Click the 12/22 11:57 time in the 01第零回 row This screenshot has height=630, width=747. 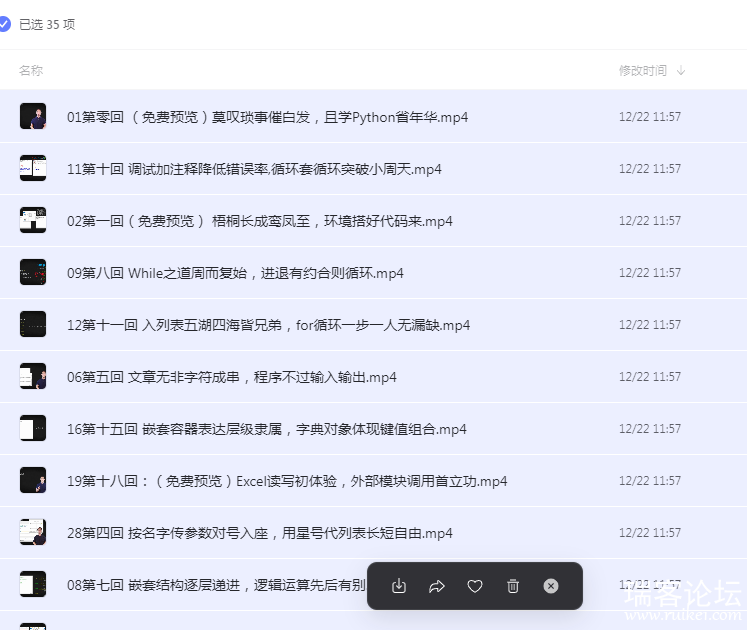tap(650, 117)
